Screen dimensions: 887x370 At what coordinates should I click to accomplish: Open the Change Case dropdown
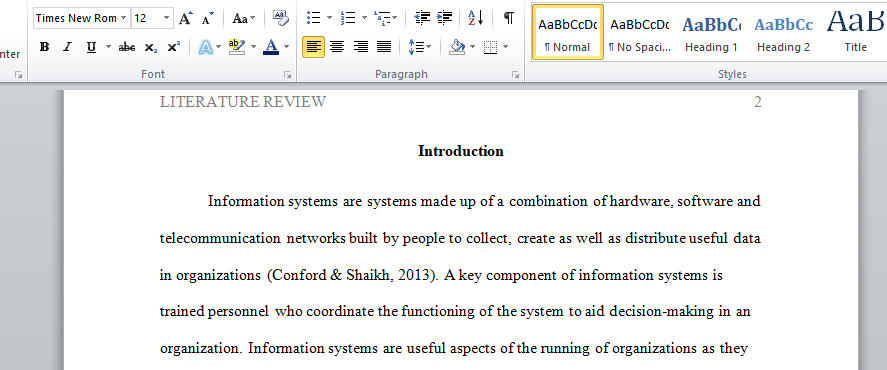244,18
